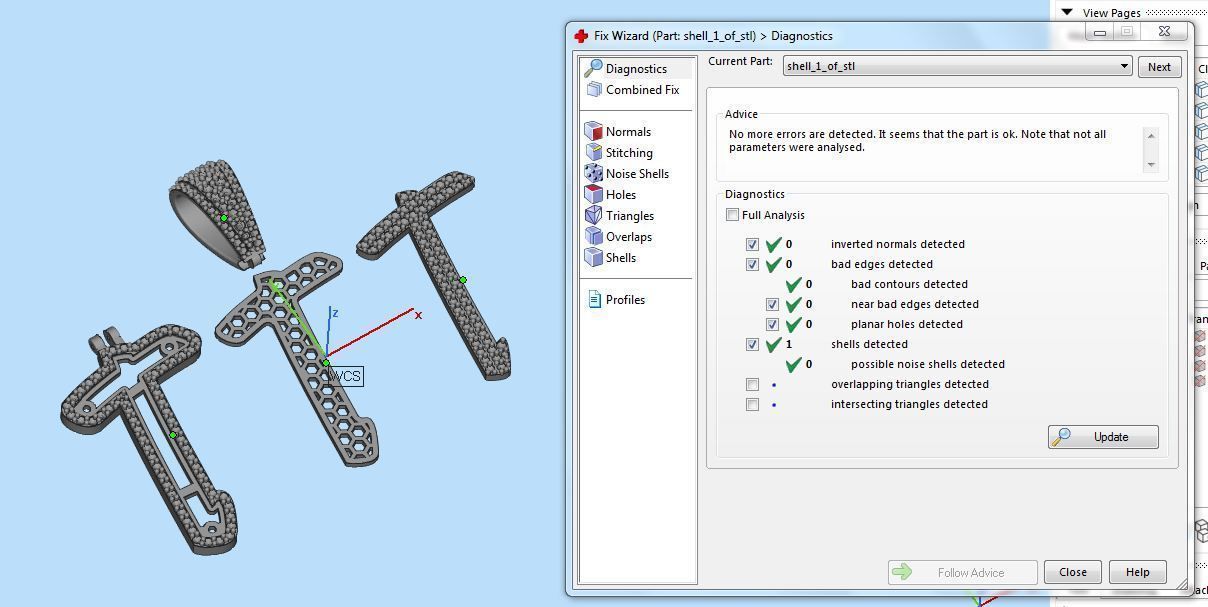Screen dimensions: 1208x607
Task: Click the Advice message text
Action: click(917, 140)
